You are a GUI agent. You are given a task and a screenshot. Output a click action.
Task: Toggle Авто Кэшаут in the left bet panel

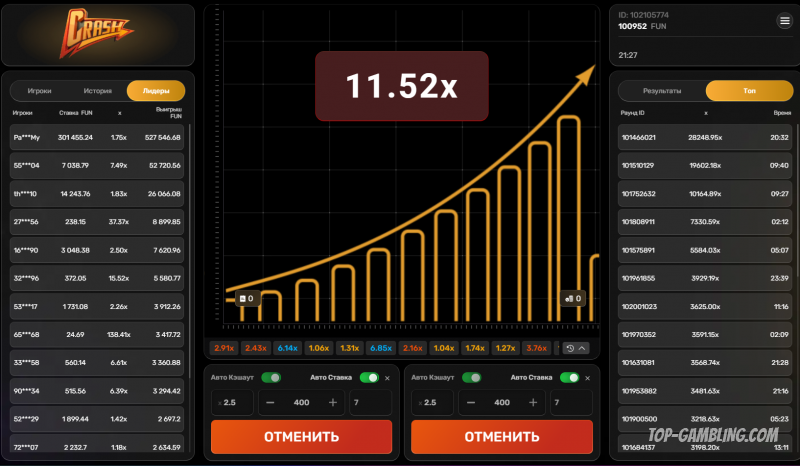click(x=271, y=378)
